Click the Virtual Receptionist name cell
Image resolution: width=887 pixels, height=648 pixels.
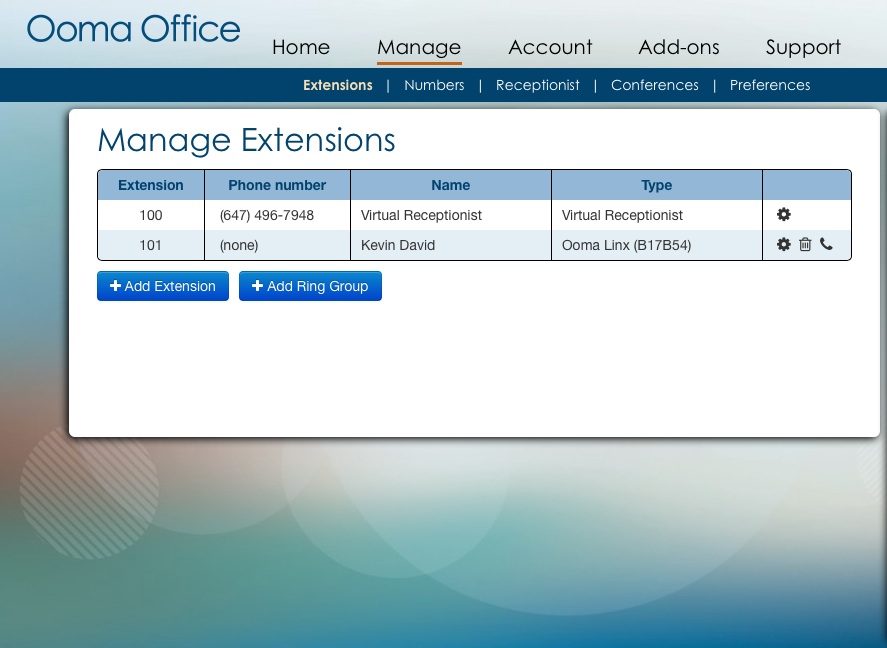(x=451, y=215)
